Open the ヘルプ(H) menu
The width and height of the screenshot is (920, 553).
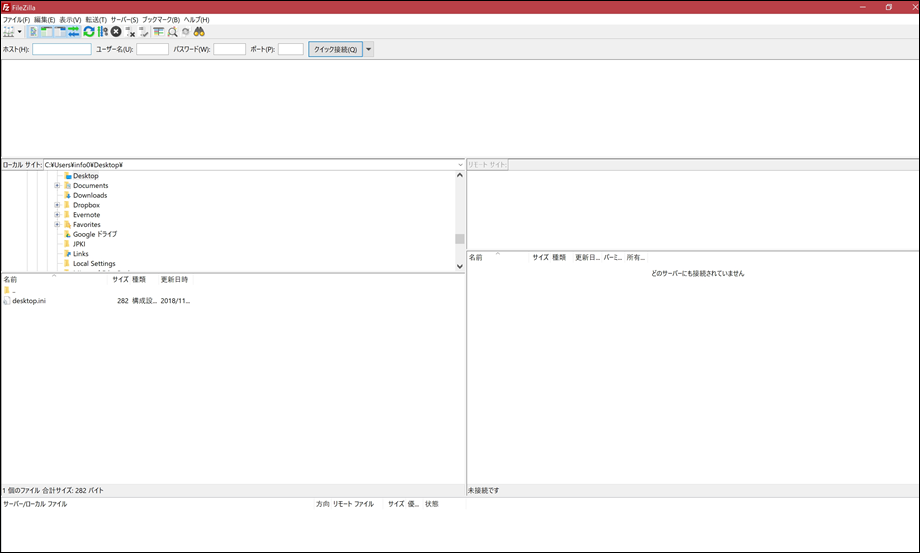(x=197, y=20)
